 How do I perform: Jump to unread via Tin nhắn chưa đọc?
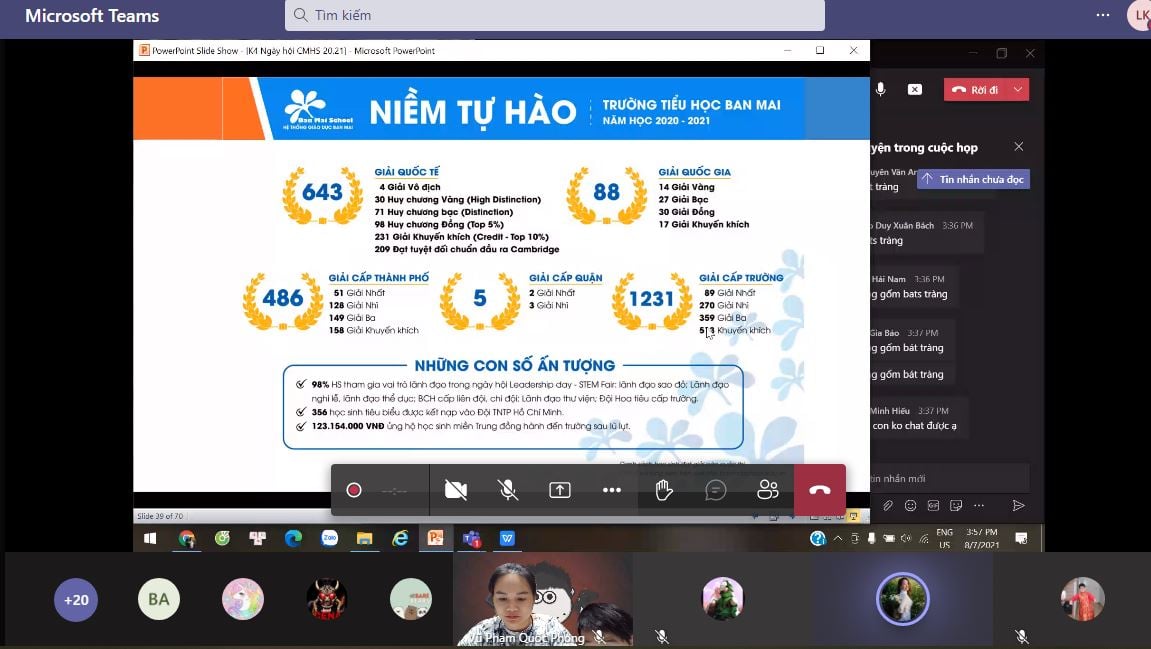coord(973,179)
